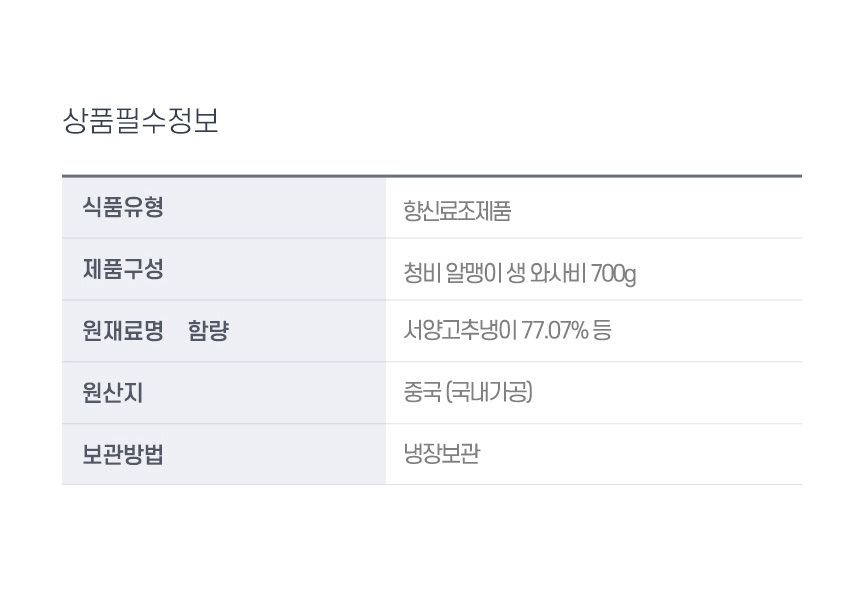
Task: Click the 향신료조제품 value text
Action: pos(457,211)
